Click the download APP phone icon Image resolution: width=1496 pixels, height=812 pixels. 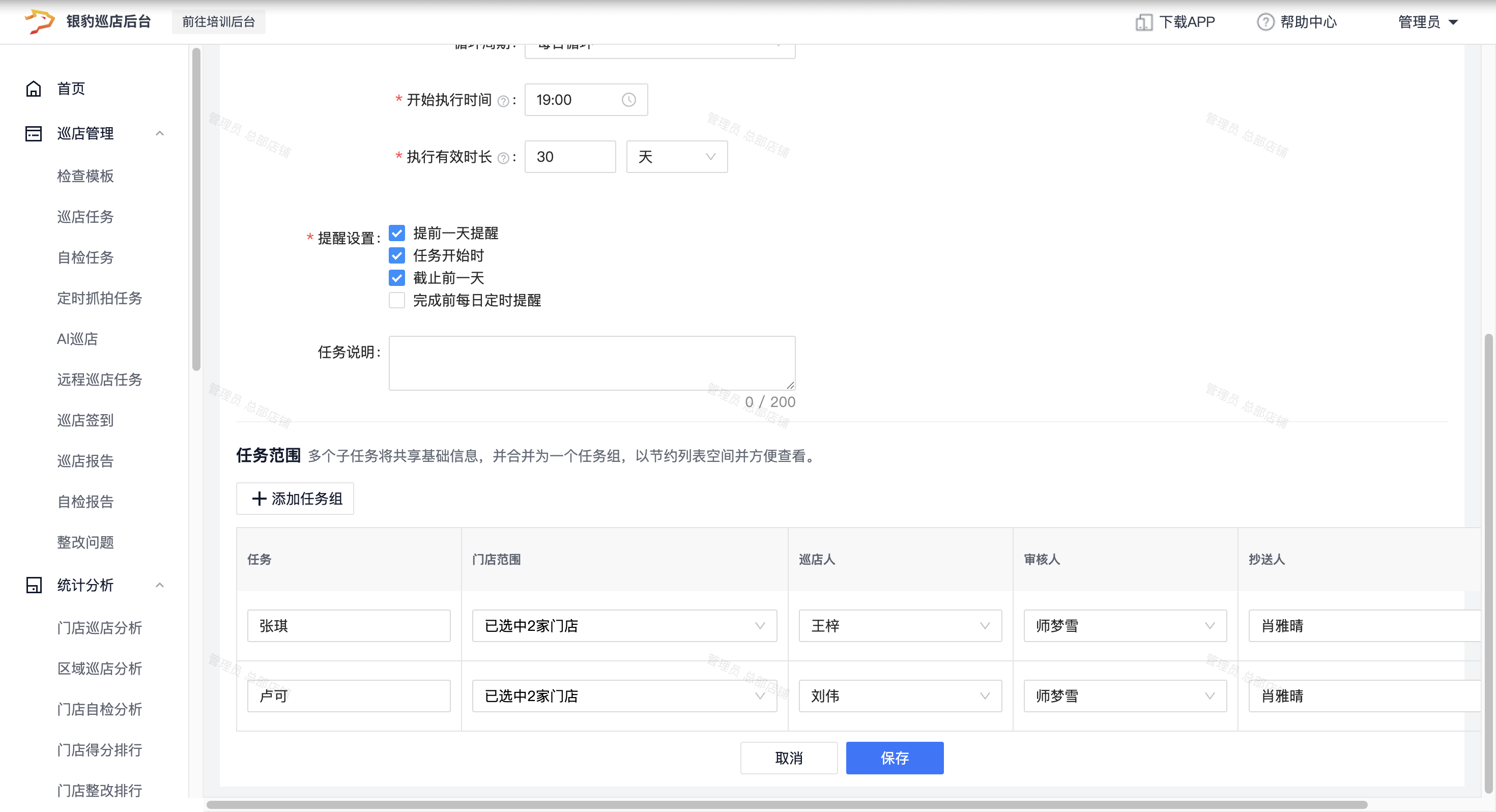pyautogui.click(x=1143, y=22)
